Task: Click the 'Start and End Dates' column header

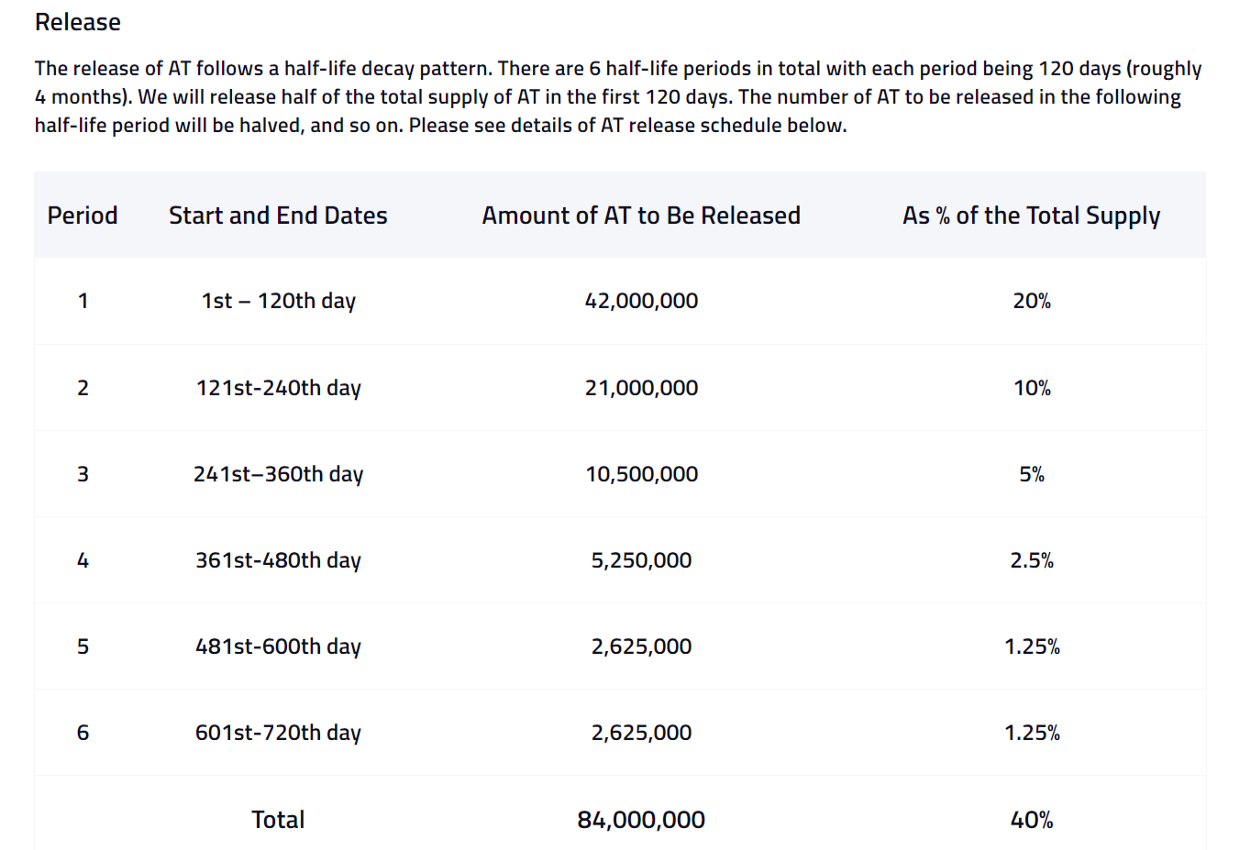Action: 278,215
